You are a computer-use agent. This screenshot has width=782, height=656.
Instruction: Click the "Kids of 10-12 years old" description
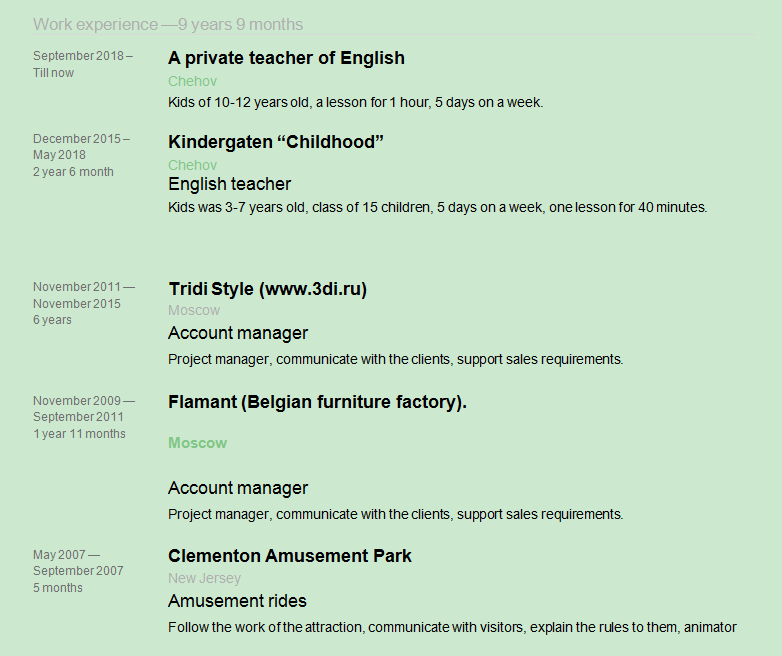tap(355, 102)
